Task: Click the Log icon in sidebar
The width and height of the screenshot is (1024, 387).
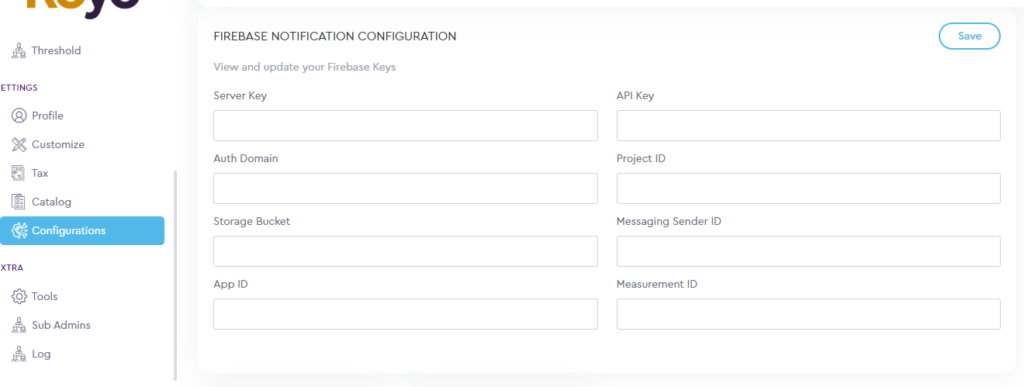Action: point(19,354)
